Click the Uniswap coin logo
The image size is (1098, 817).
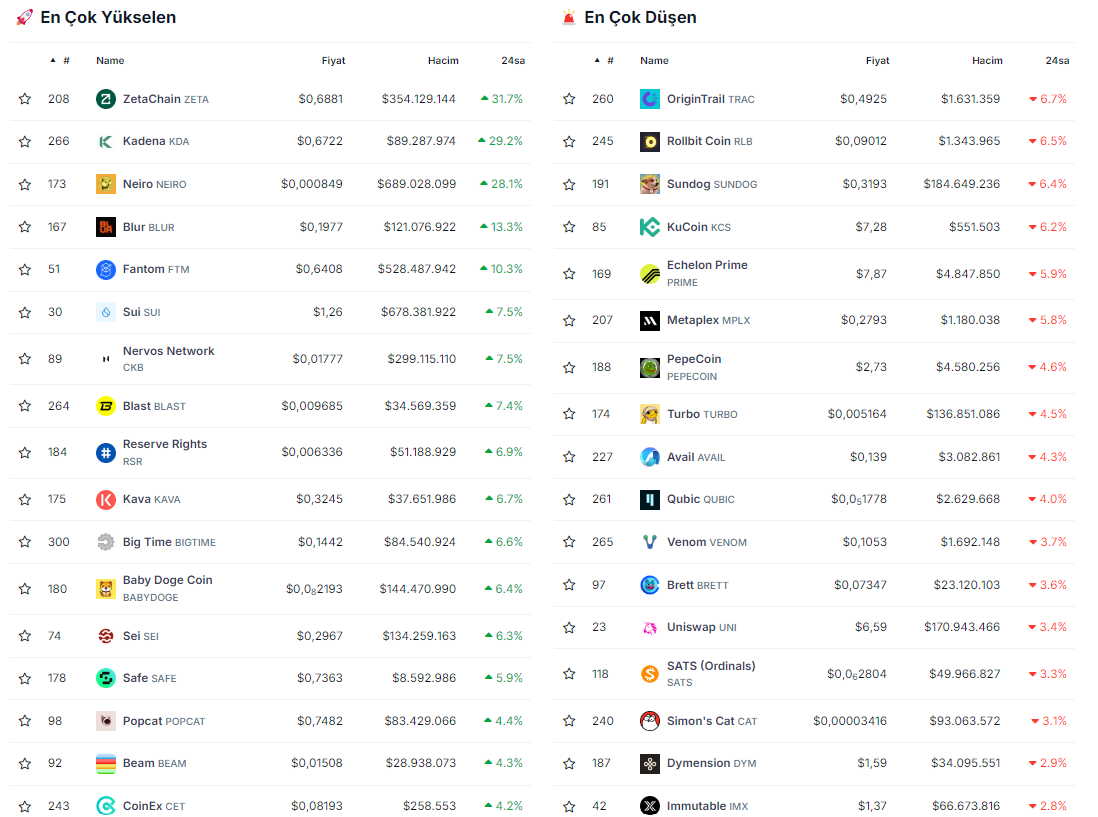(649, 627)
